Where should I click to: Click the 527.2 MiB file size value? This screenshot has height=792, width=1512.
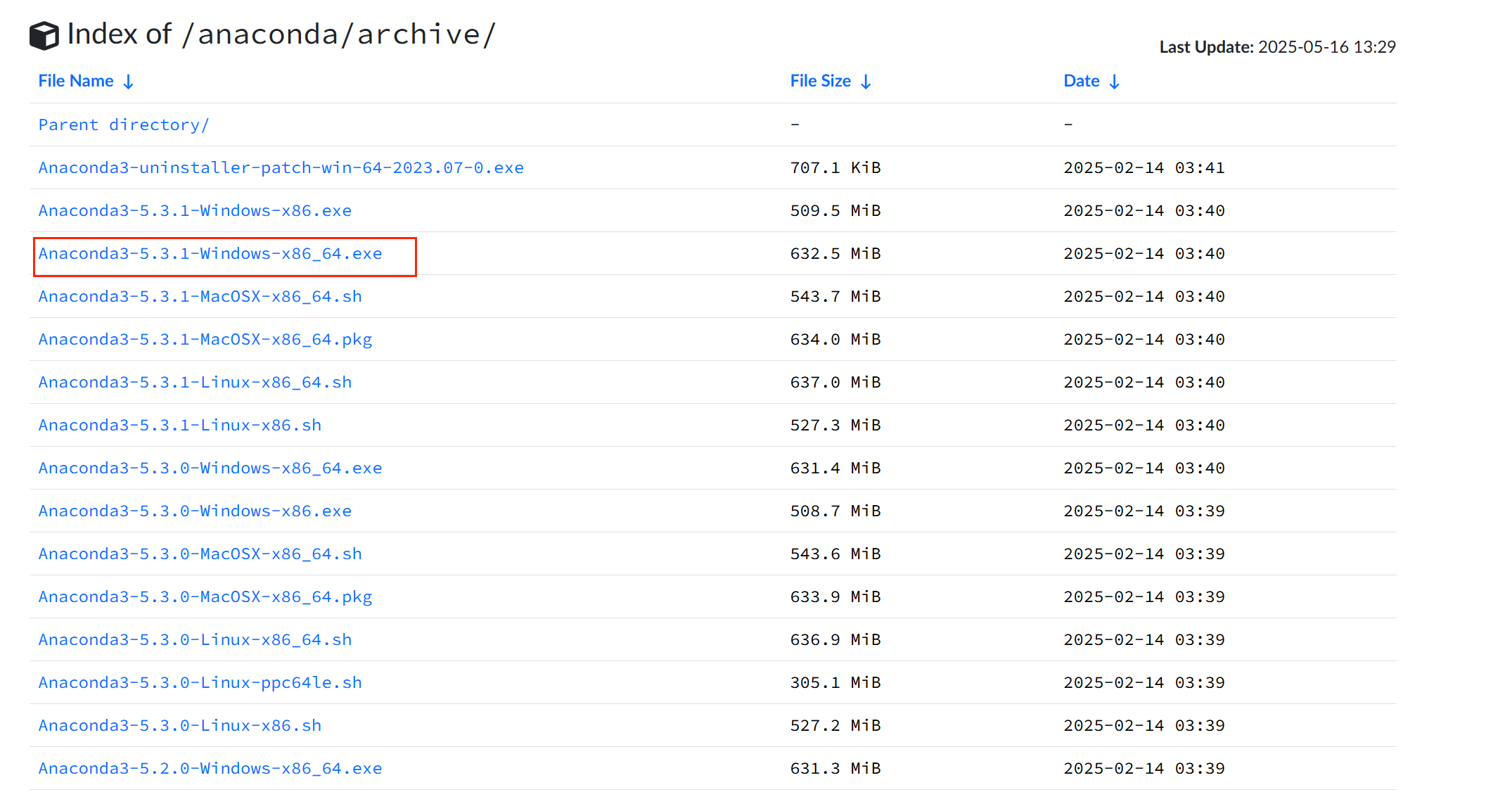pos(835,725)
